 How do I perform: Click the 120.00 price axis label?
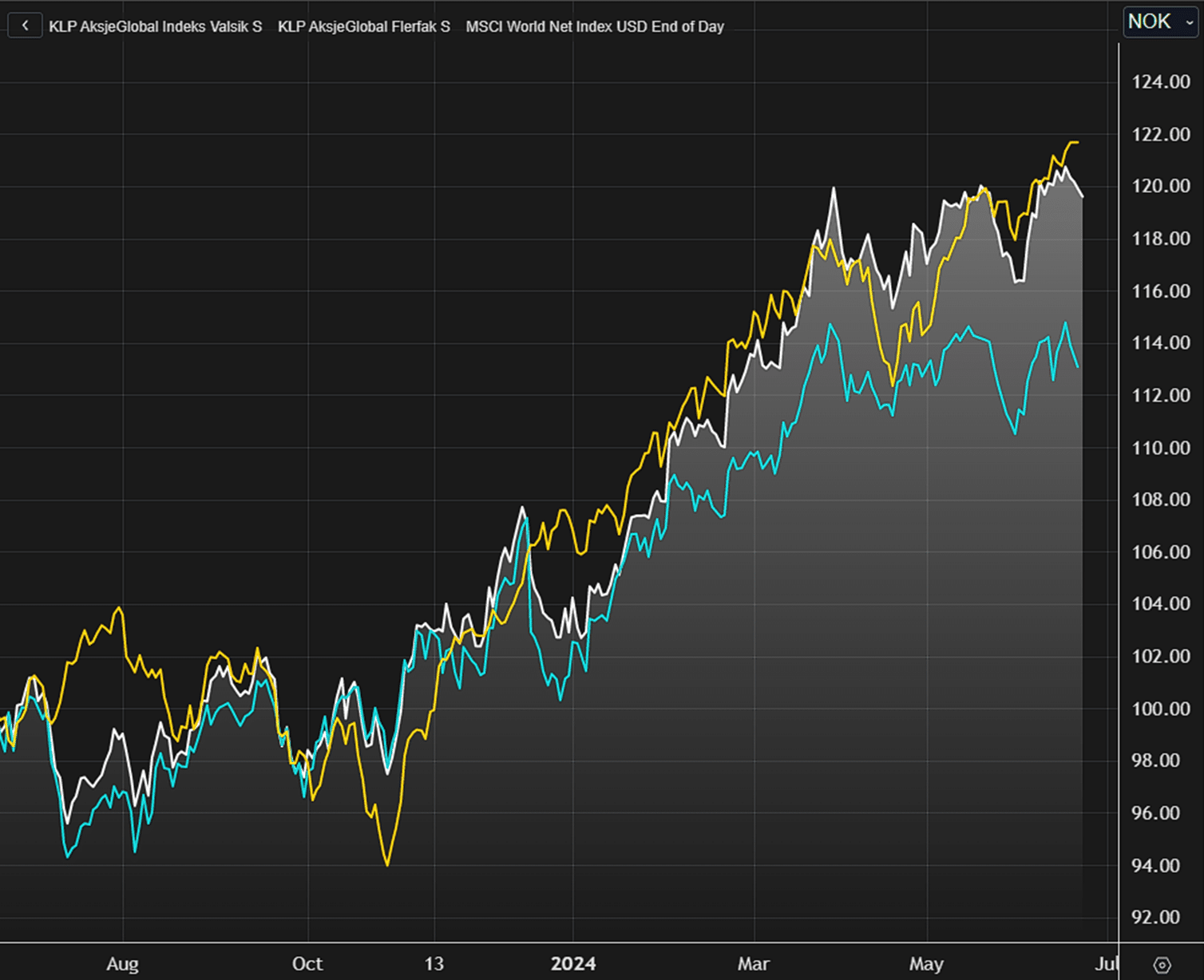pyautogui.click(x=1161, y=186)
